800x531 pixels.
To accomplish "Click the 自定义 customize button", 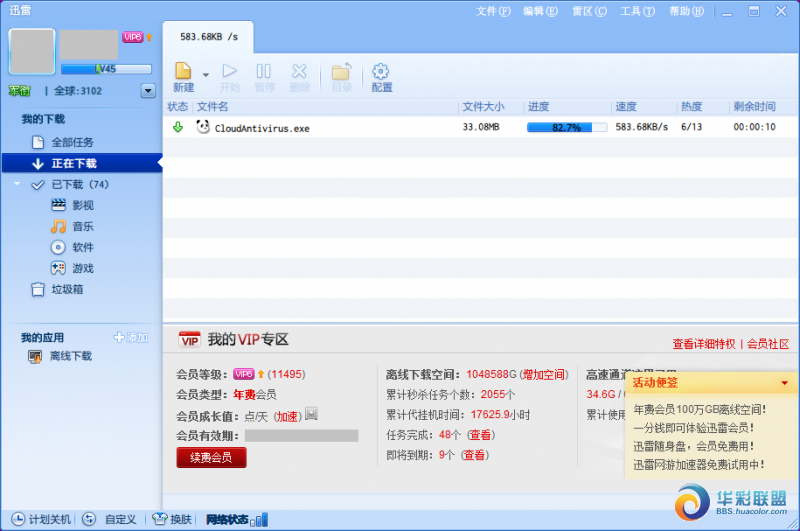I will tap(110, 519).
